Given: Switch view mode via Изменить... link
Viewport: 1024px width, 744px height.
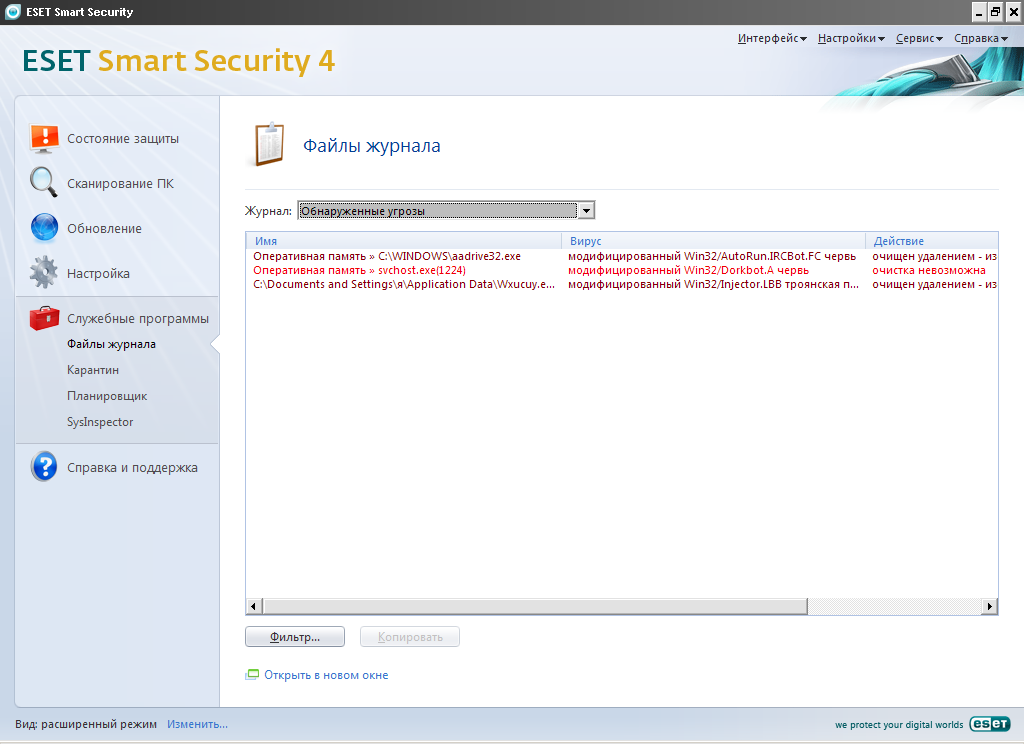Looking at the screenshot, I should coord(197,724).
